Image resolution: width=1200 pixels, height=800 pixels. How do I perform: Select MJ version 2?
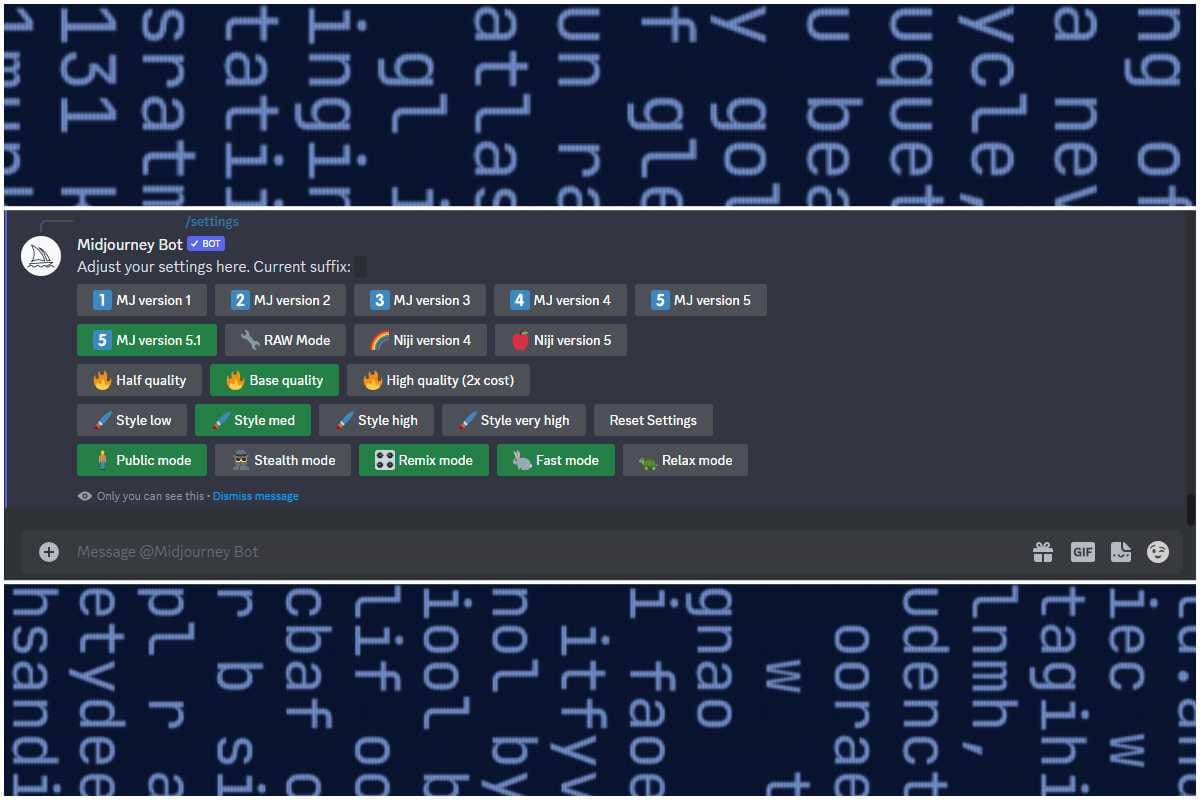(x=280, y=300)
